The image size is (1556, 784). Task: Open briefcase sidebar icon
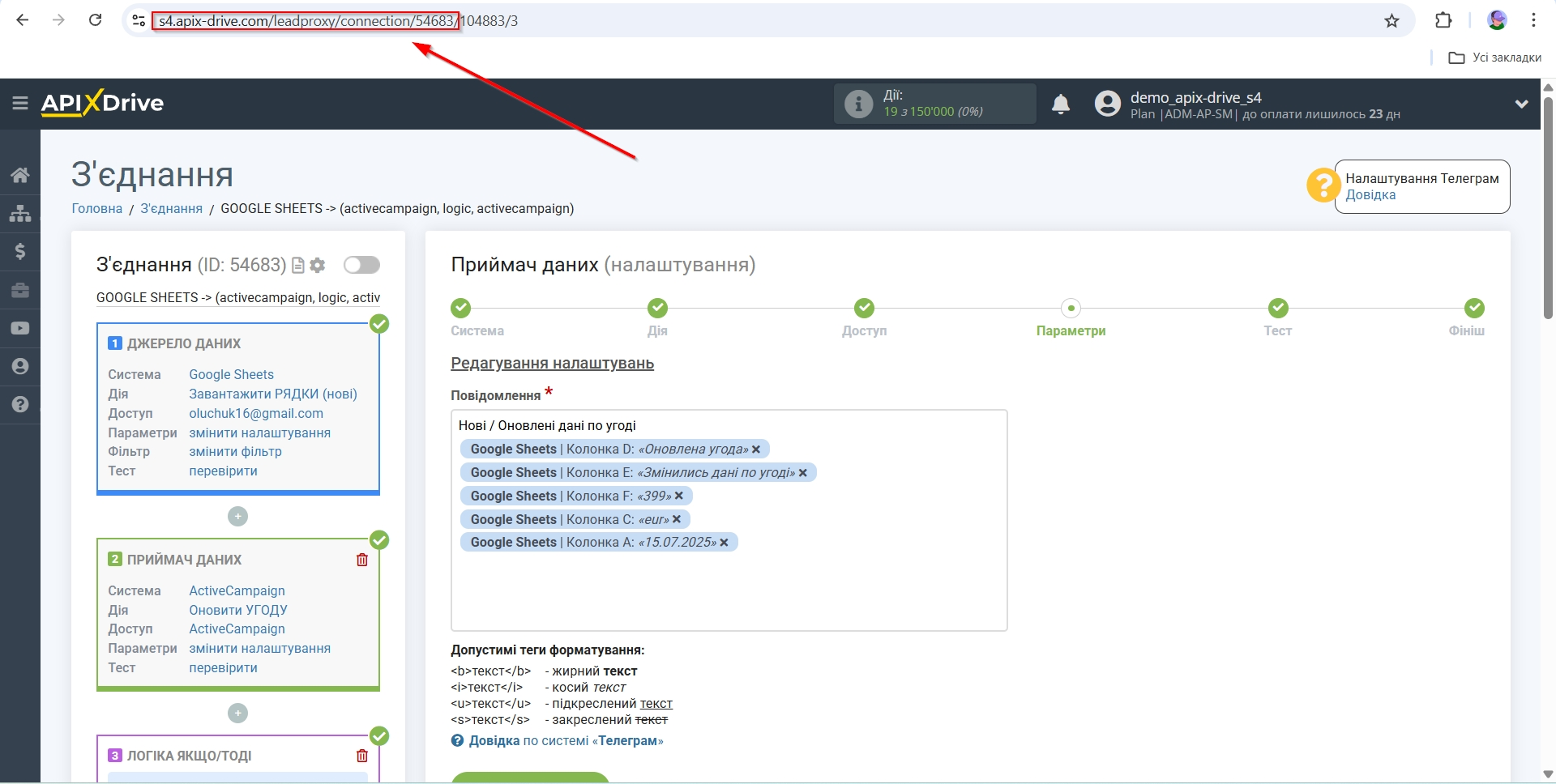20,290
